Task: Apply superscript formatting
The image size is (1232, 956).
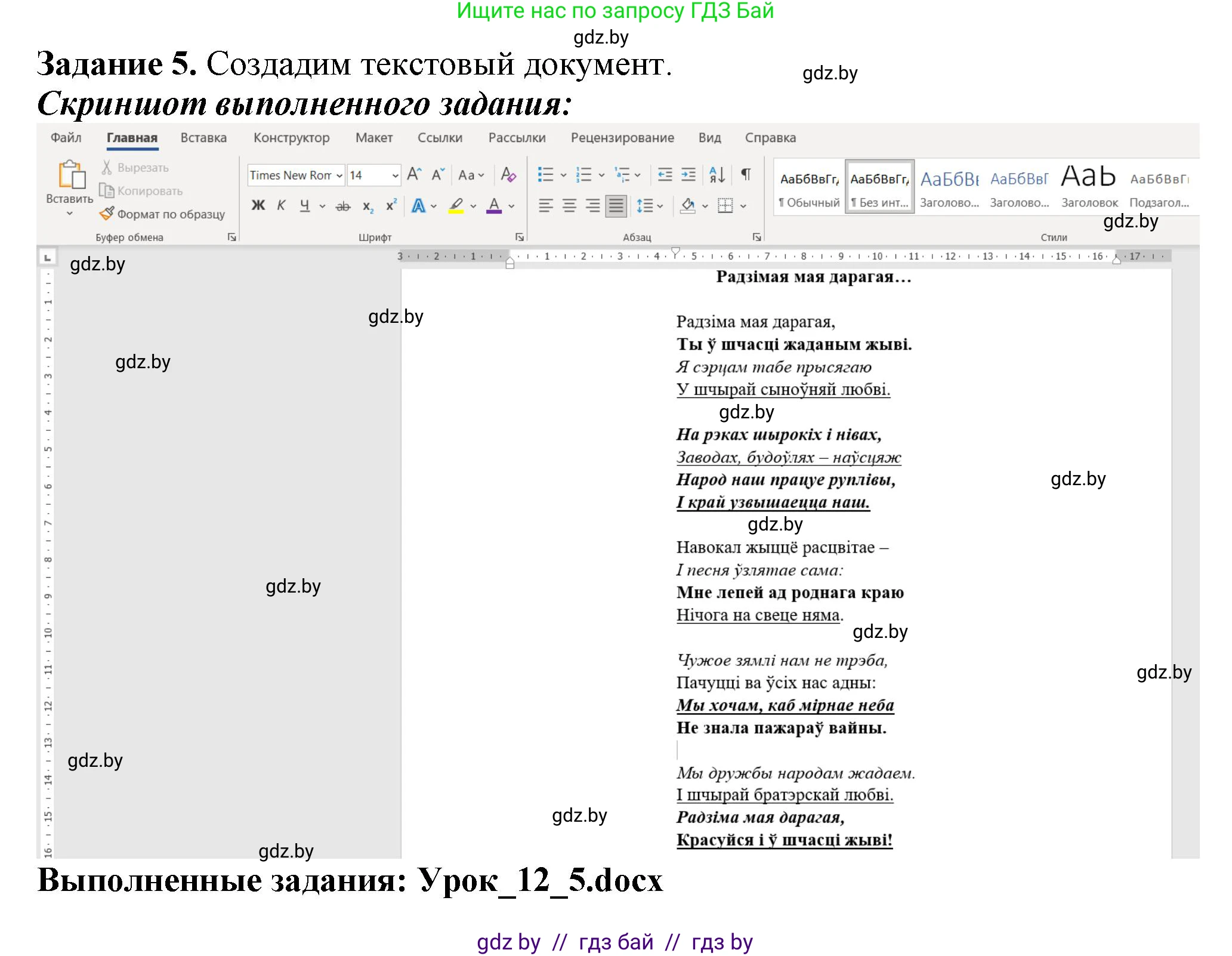Action: 391,205
